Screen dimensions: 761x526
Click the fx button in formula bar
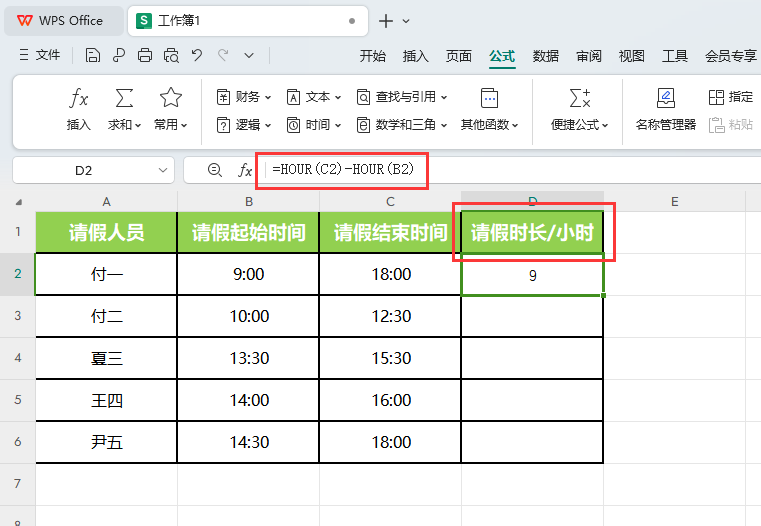click(x=245, y=170)
